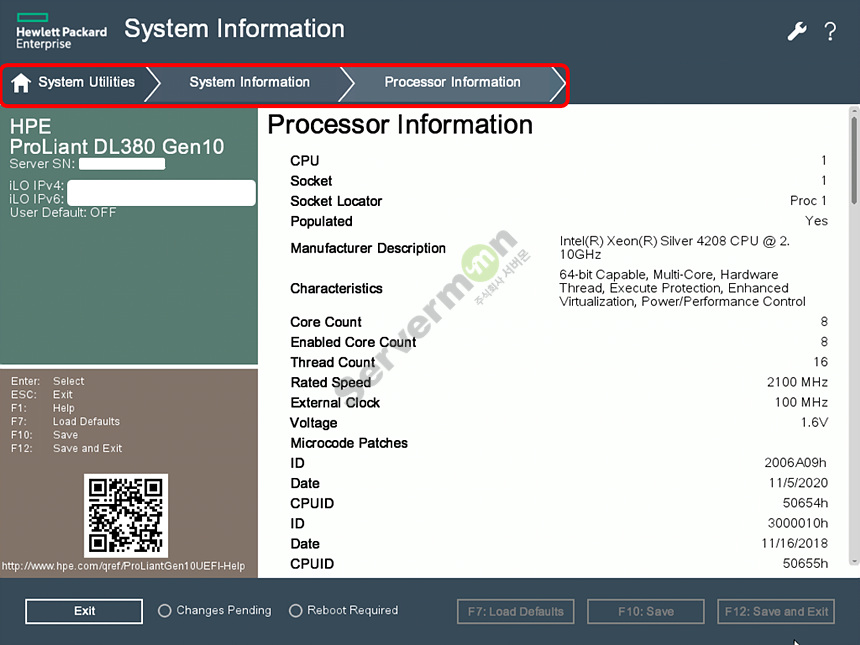860x645 pixels.
Task: Click the Characteristics label
Action: (336, 288)
